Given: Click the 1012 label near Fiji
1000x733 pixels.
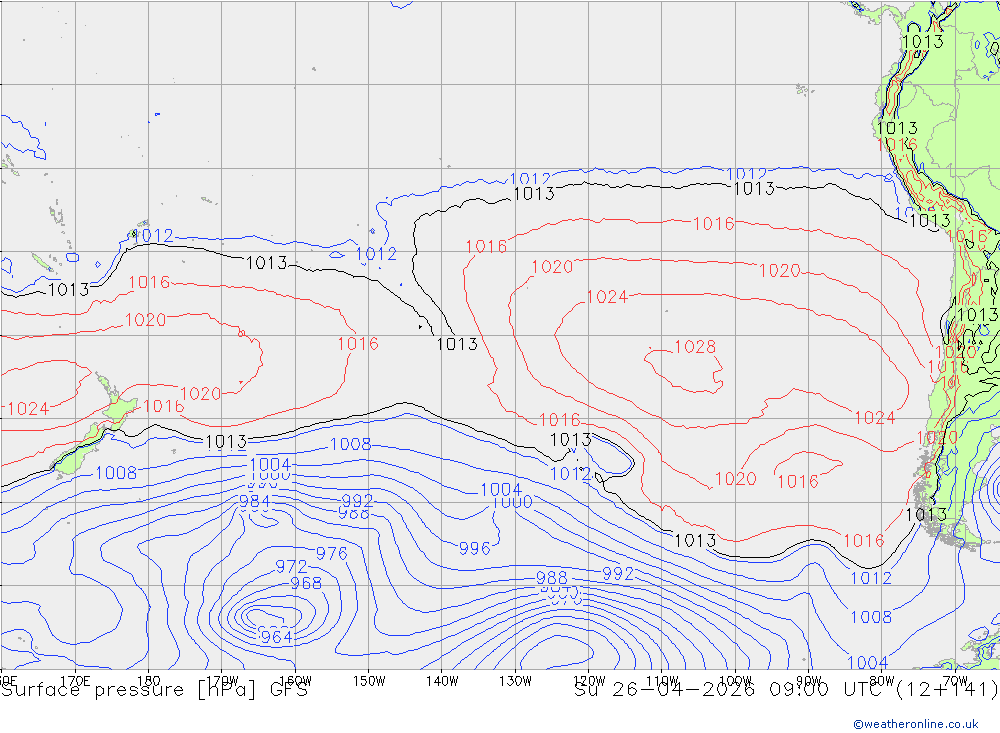Looking at the screenshot, I should tap(152, 235).
